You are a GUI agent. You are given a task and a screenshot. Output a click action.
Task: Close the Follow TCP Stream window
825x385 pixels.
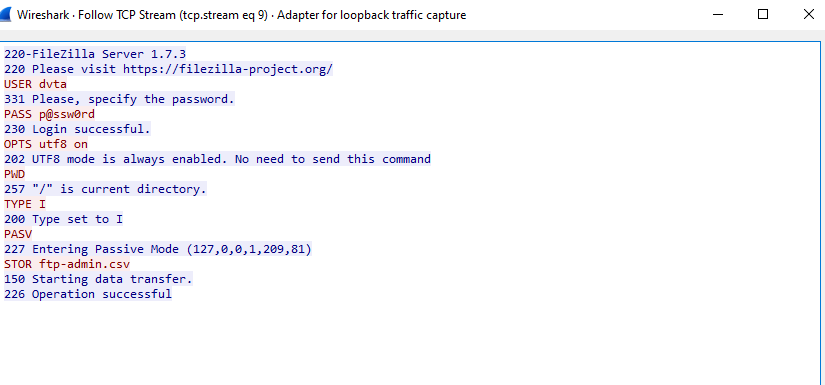point(809,15)
